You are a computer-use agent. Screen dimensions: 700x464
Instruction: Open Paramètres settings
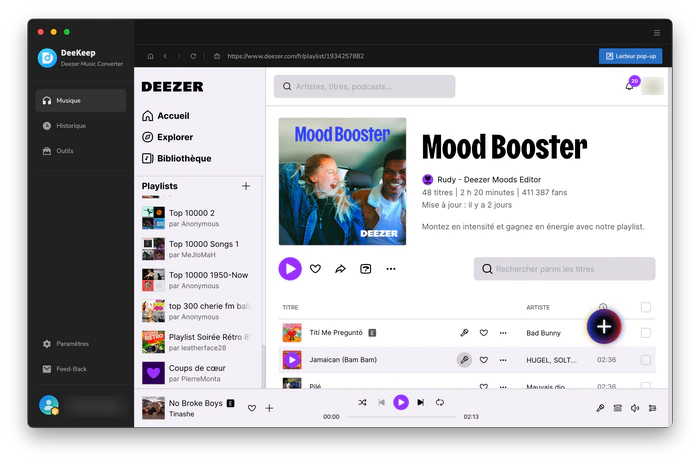[x=66, y=344]
